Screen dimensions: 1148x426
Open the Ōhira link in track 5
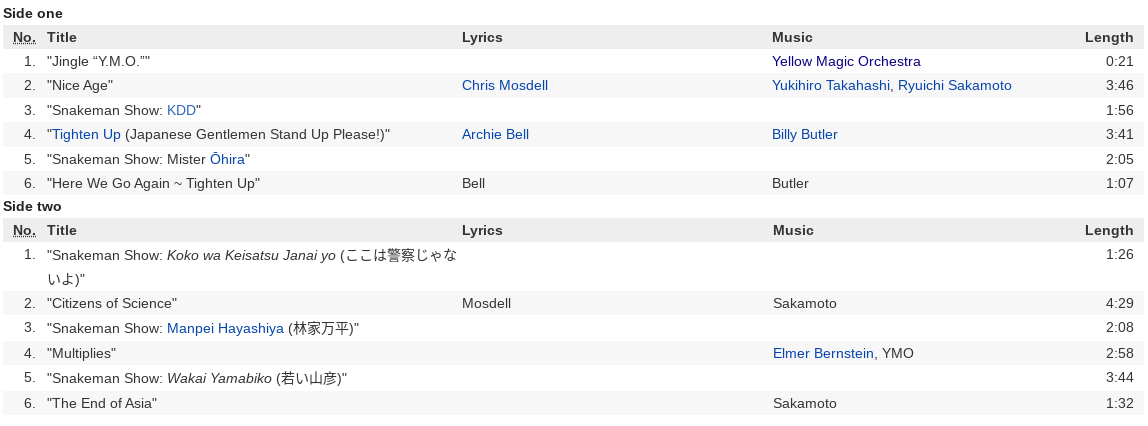pyautogui.click(x=227, y=160)
